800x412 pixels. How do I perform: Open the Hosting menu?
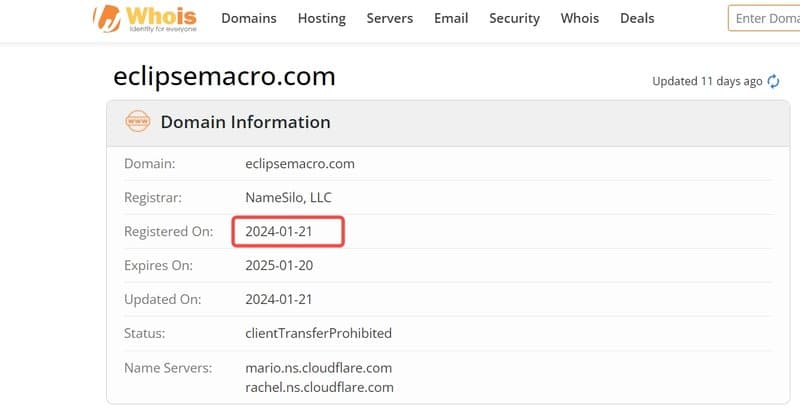[x=322, y=18]
